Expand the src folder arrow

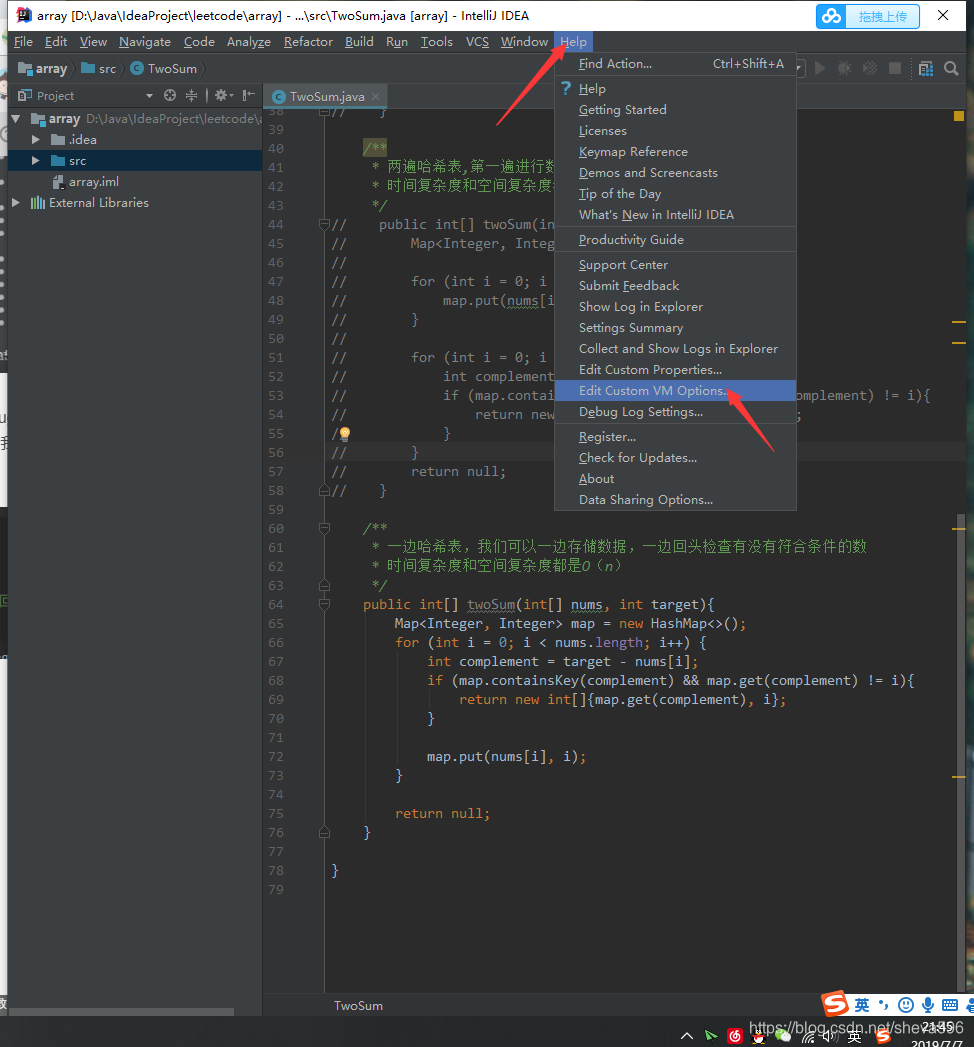click(x=35, y=161)
